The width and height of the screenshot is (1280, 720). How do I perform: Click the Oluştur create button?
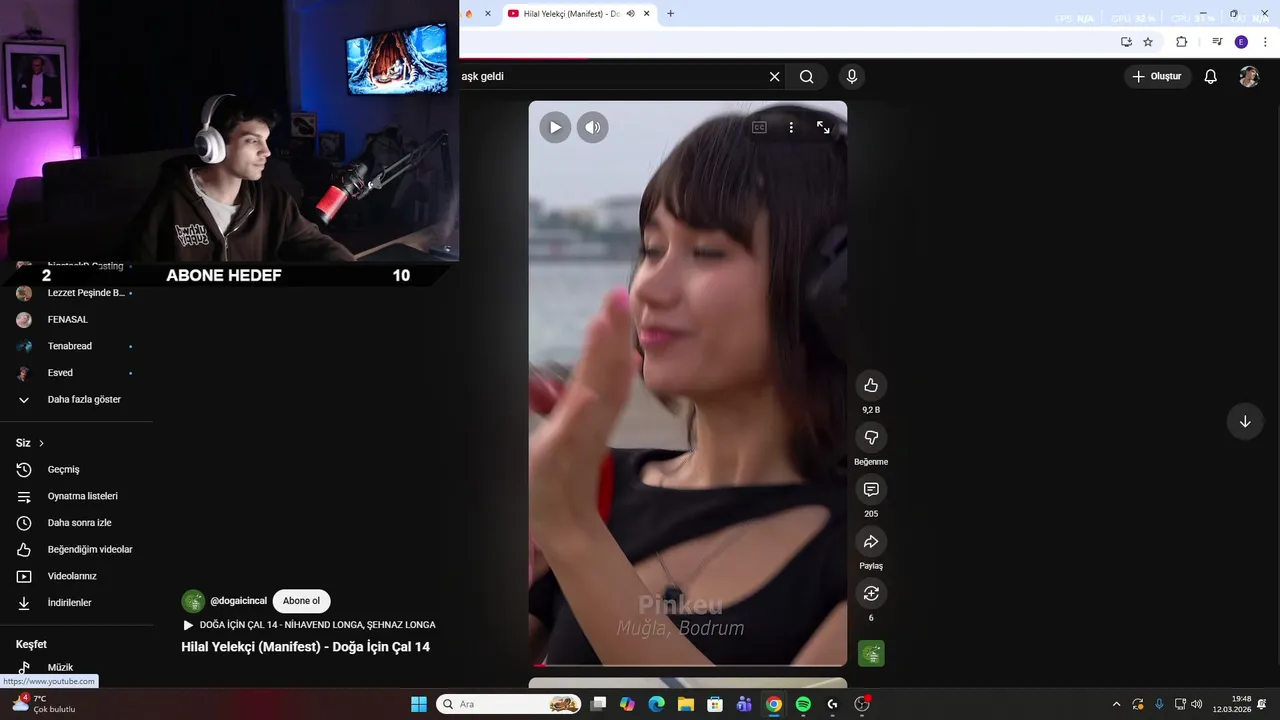pos(1157,77)
